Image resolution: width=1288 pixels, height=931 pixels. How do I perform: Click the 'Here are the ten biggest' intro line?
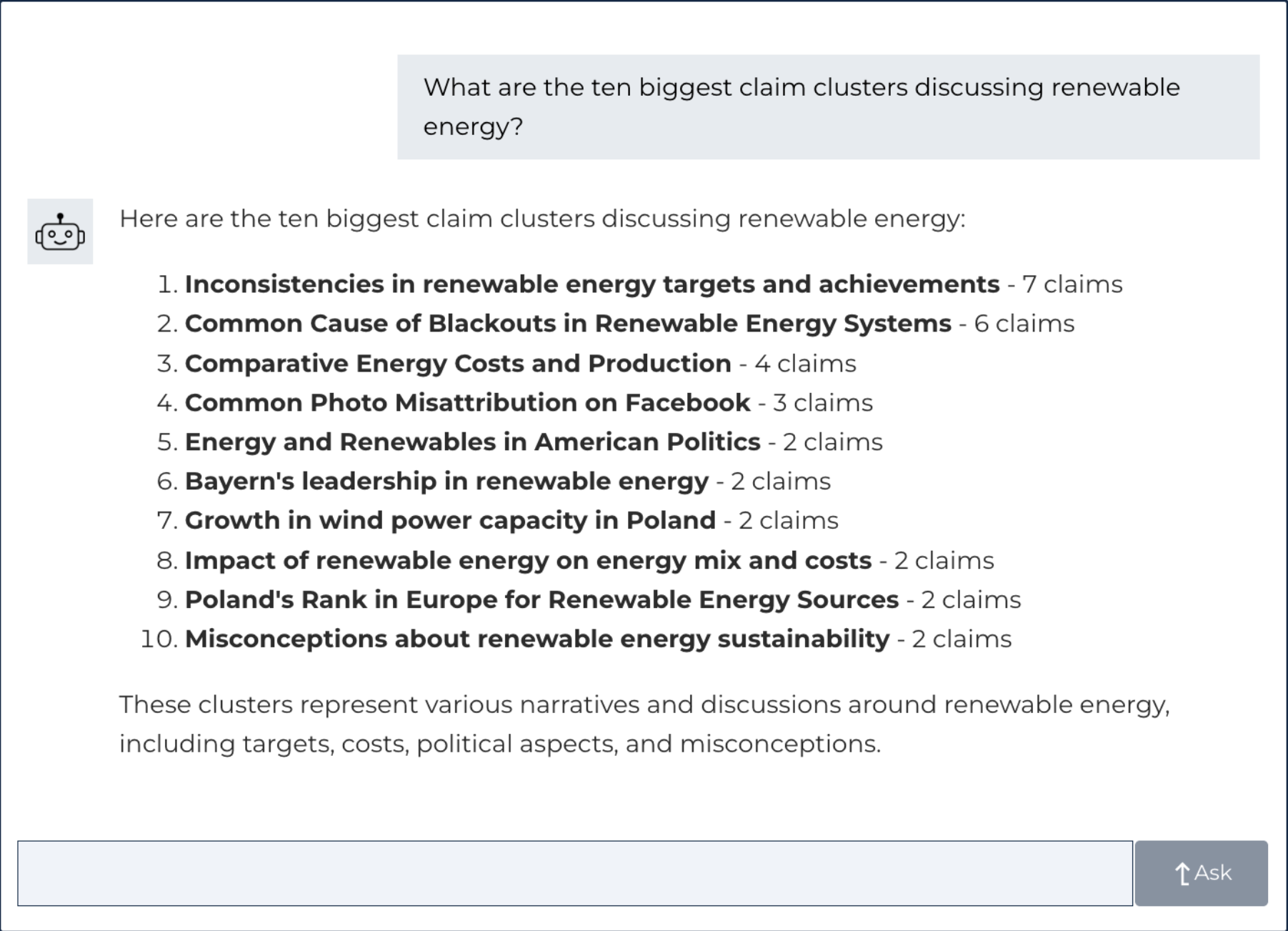tap(541, 219)
